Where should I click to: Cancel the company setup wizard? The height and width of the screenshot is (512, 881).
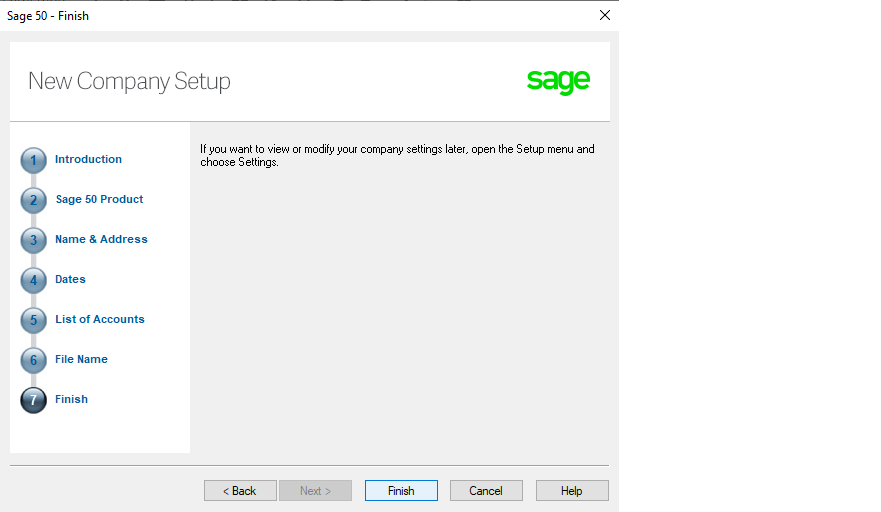pyautogui.click(x=486, y=491)
